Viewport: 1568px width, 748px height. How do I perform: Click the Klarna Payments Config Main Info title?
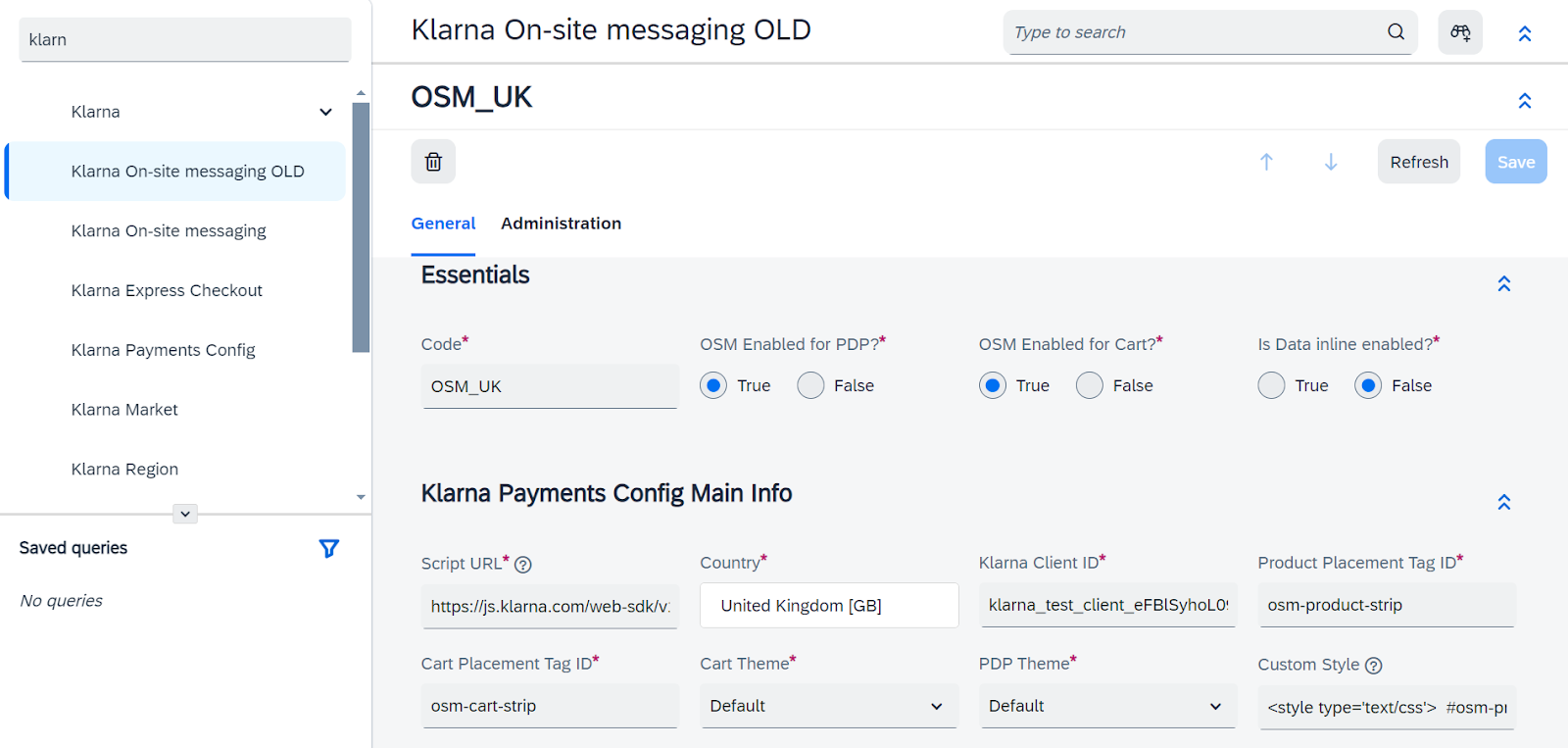(x=607, y=493)
